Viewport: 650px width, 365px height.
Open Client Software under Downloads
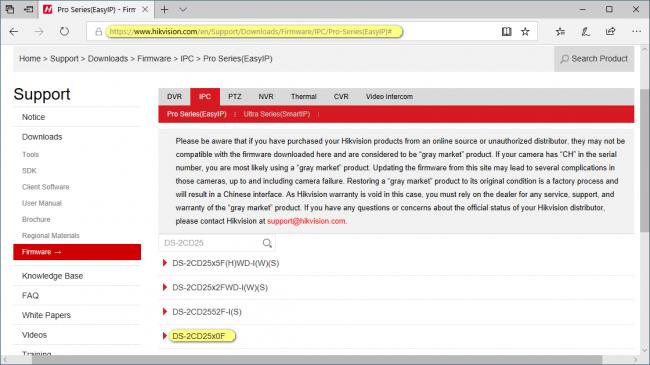pyautogui.click(x=46, y=187)
